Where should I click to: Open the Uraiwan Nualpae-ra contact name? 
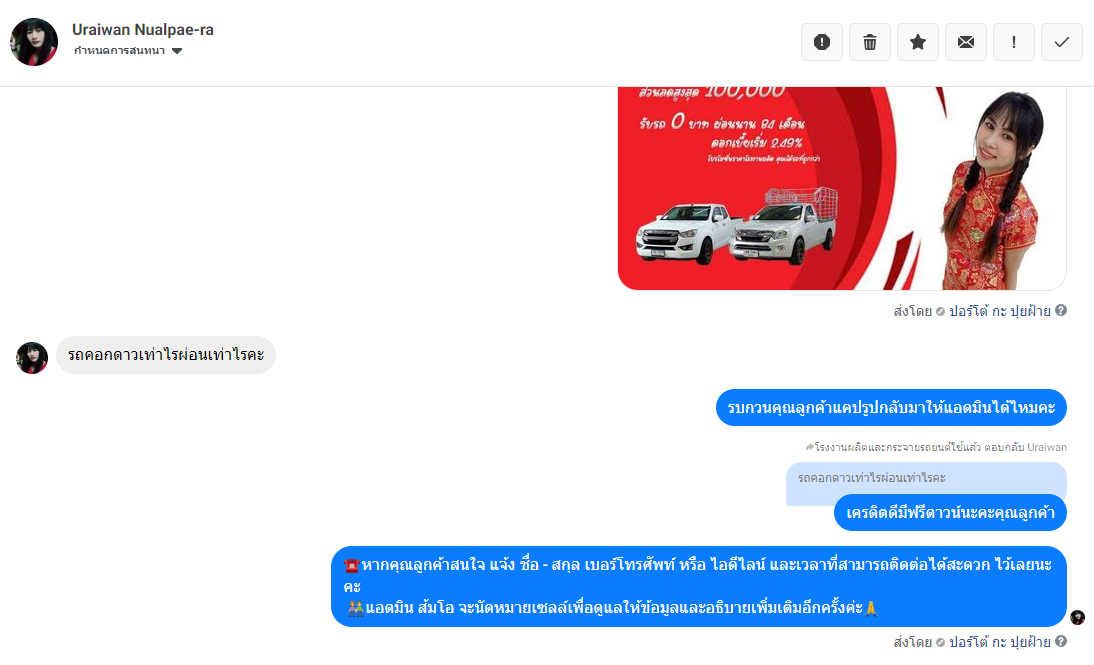[143, 29]
